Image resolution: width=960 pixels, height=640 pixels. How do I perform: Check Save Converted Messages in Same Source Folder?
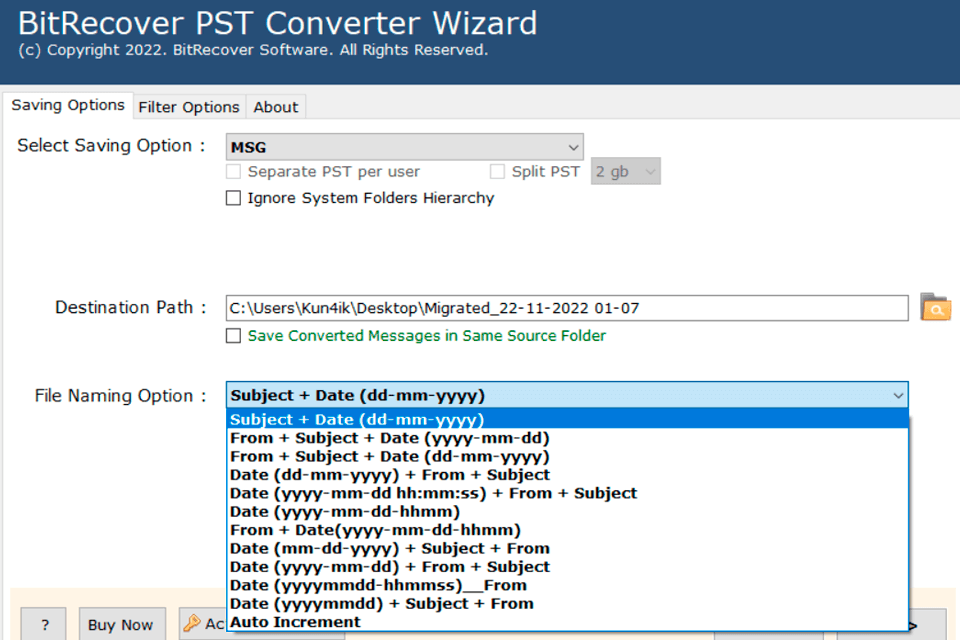[233, 336]
